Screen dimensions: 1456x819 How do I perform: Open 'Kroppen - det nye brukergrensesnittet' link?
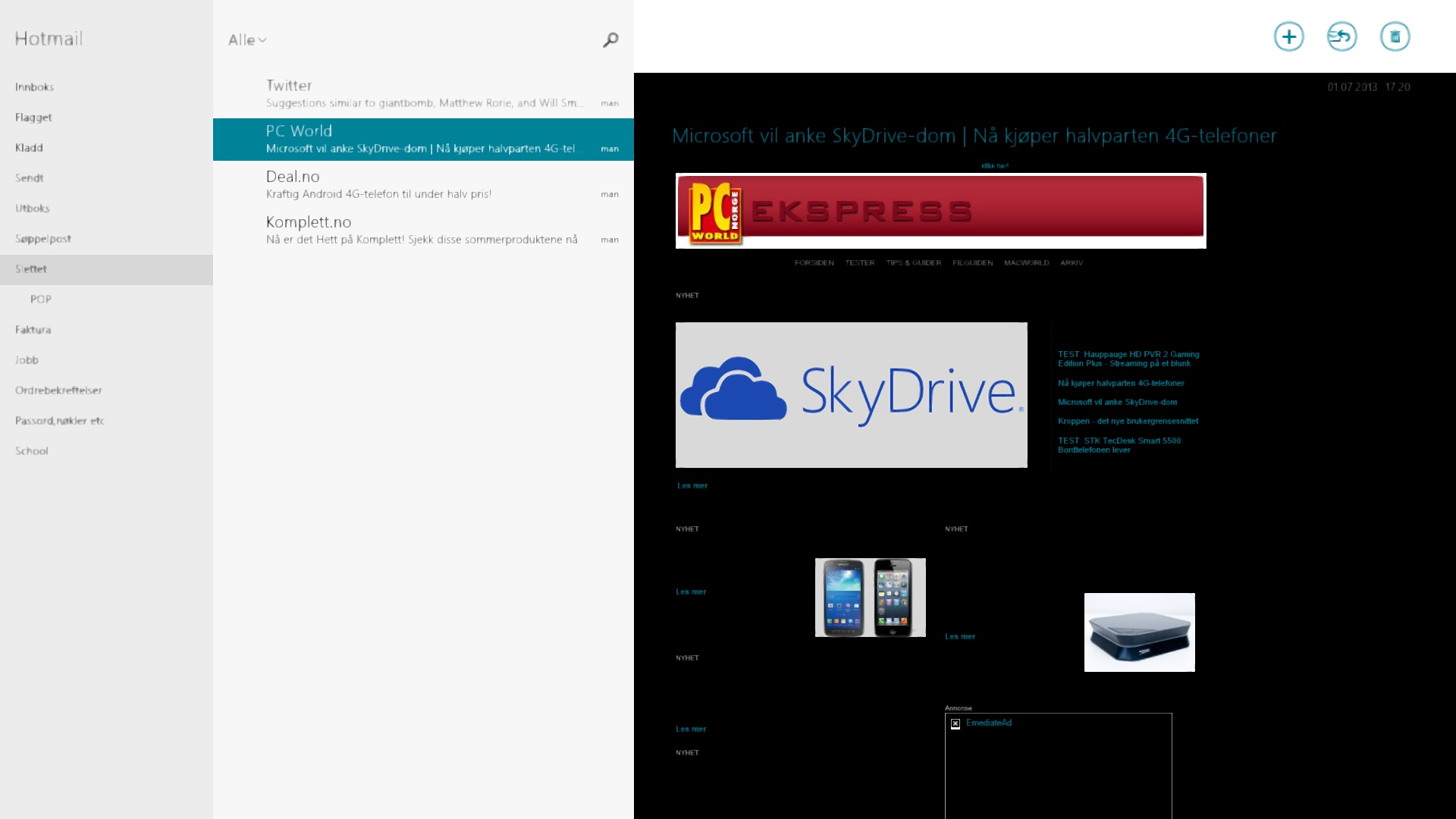[x=1128, y=422]
